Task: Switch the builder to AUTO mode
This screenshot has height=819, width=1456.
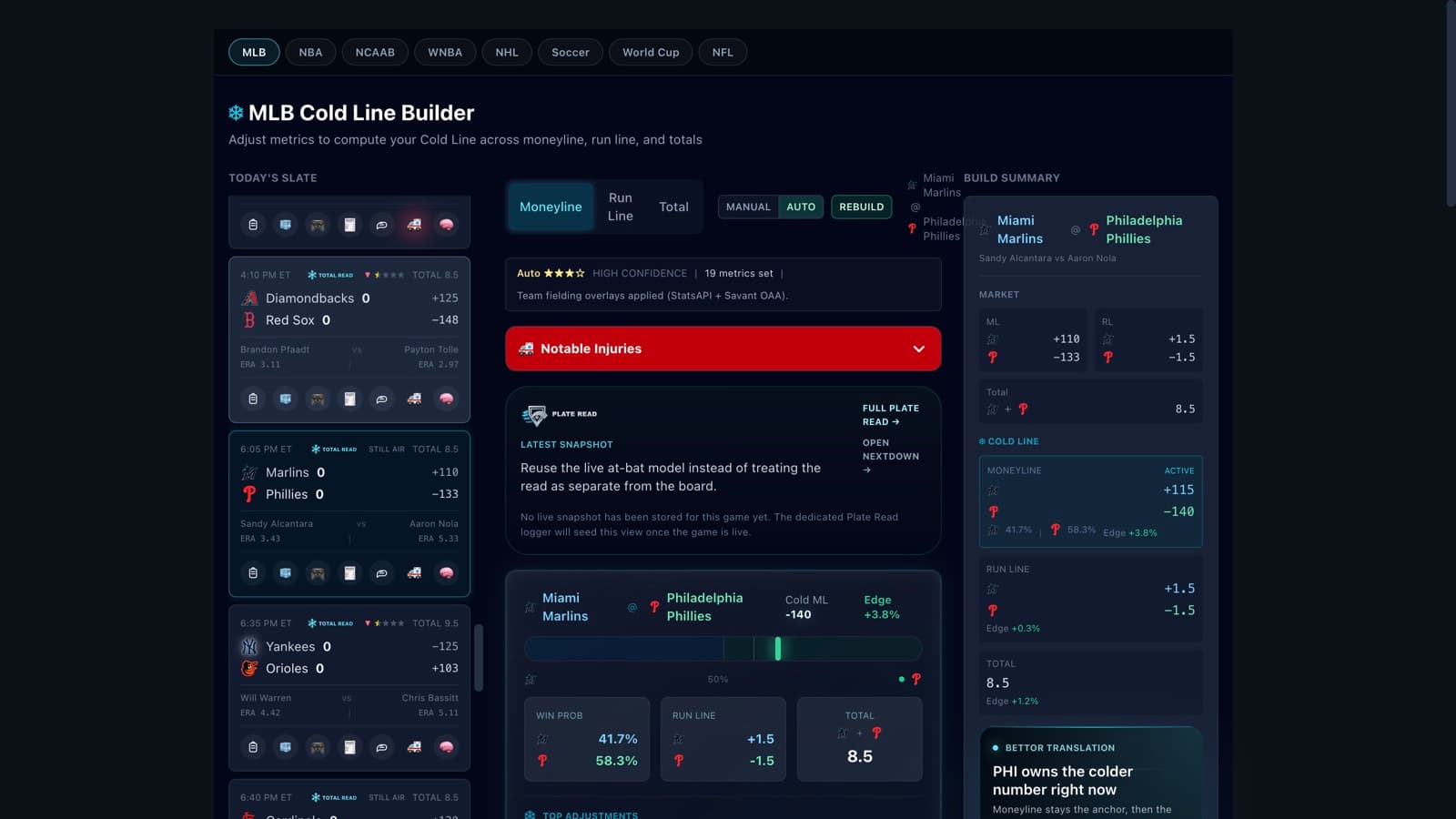Action: (801, 207)
